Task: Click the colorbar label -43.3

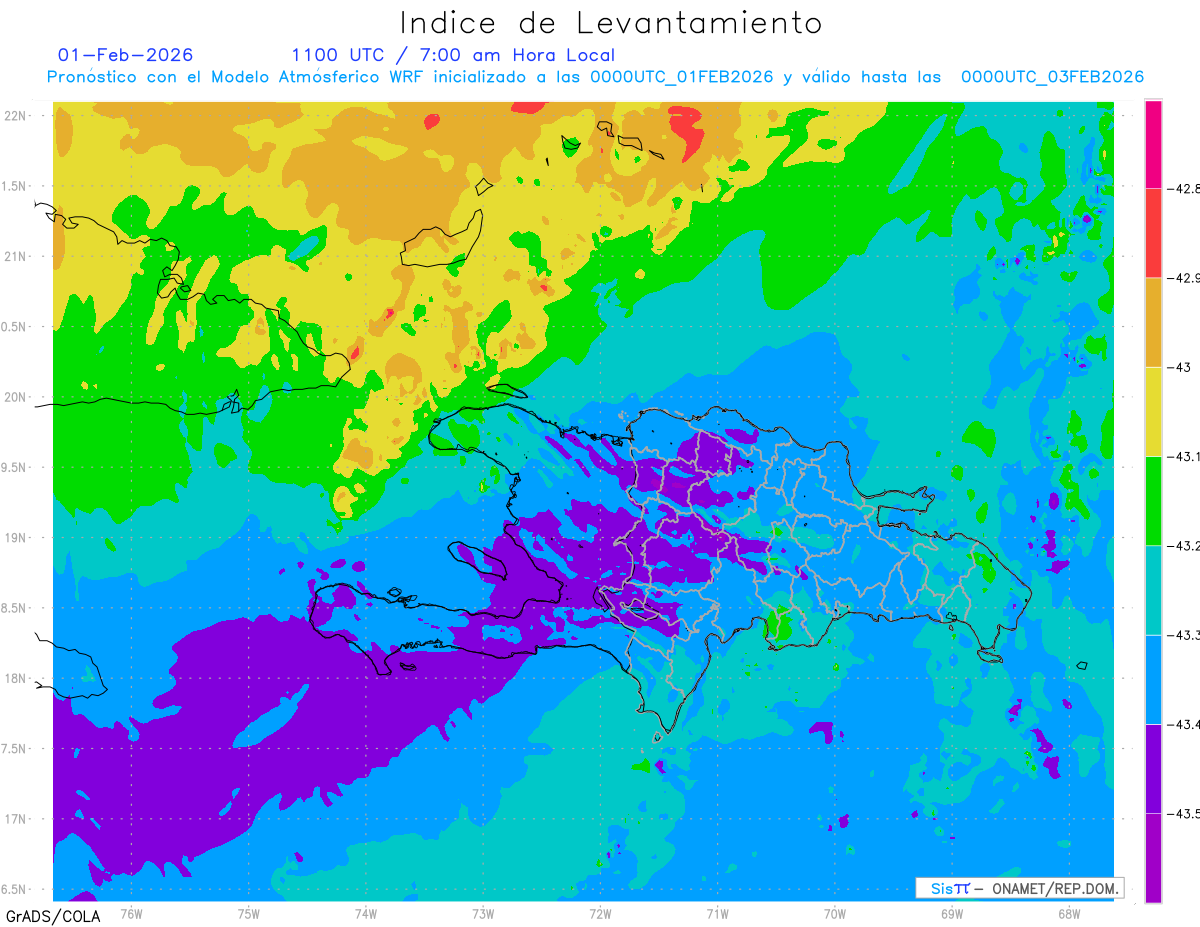Action: pos(1183,634)
